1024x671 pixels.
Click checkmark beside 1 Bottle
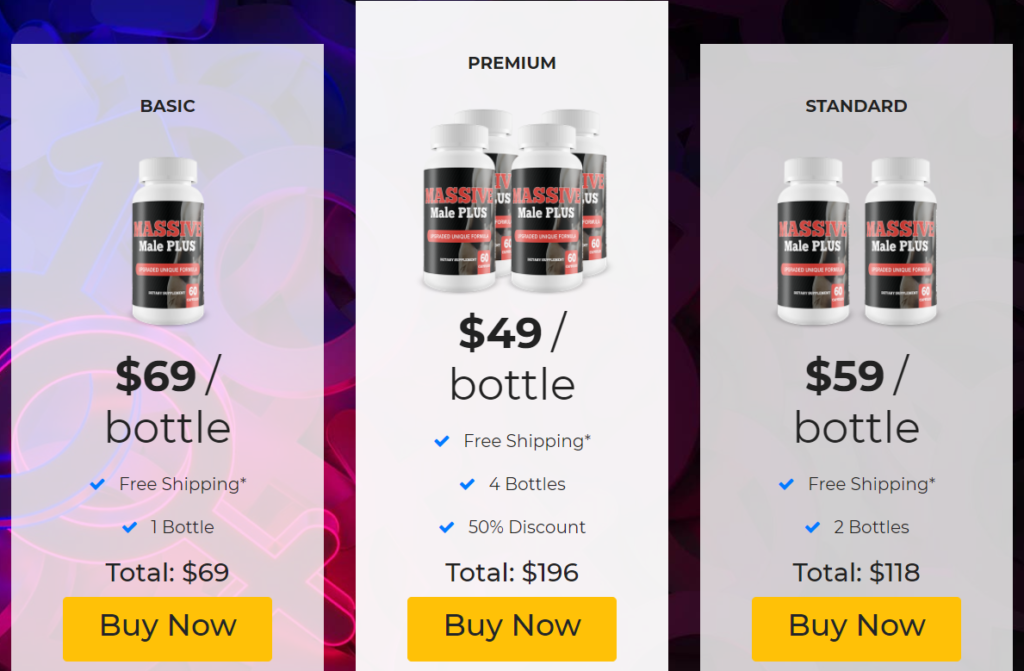point(130,527)
